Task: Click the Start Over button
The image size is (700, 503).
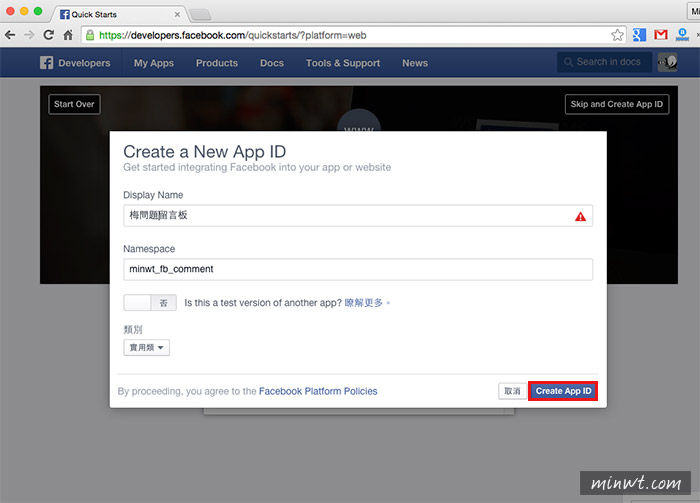Action: pyautogui.click(x=74, y=104)
